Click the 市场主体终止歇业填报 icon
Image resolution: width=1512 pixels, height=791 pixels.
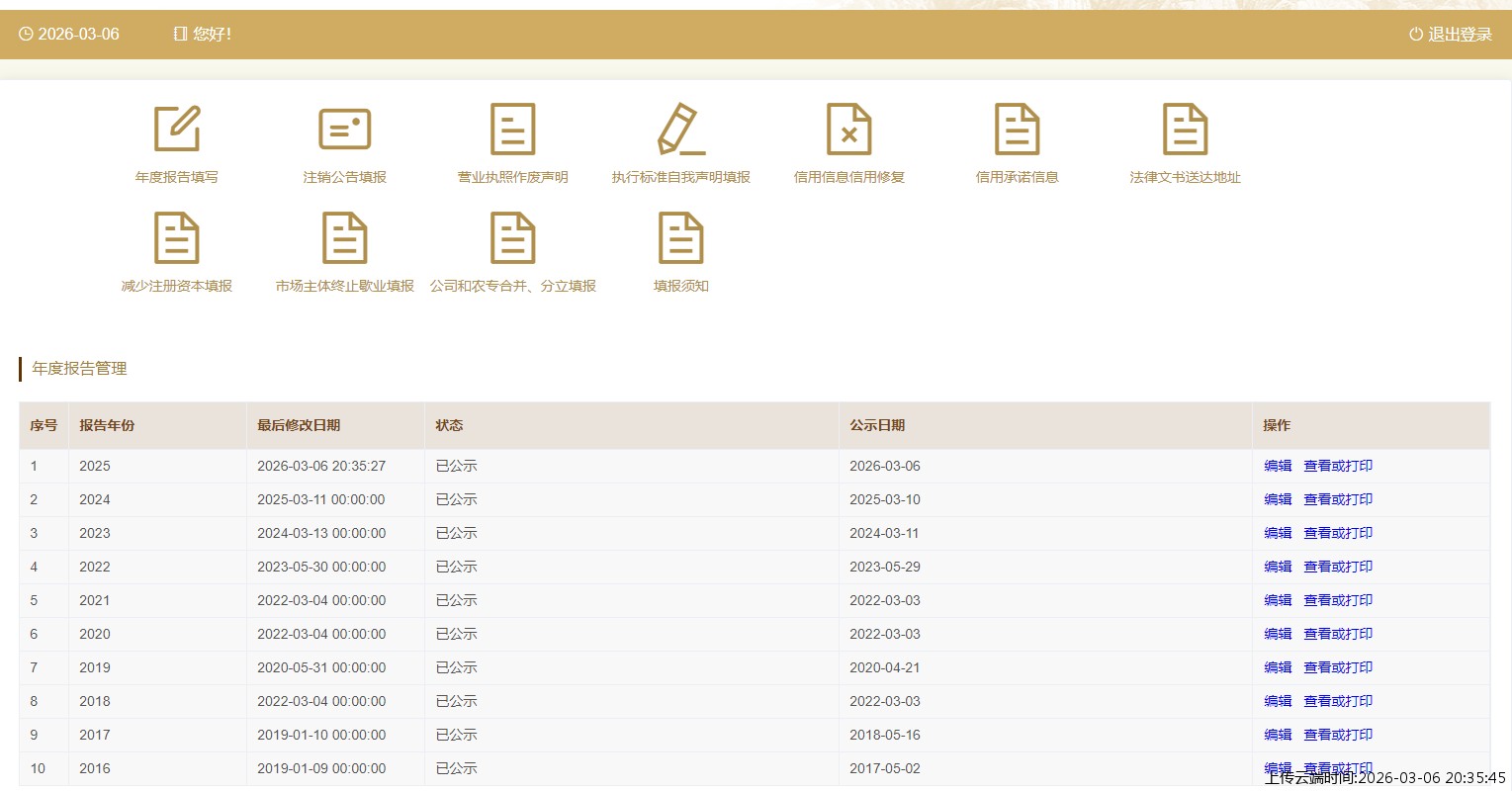pos(344,238)
